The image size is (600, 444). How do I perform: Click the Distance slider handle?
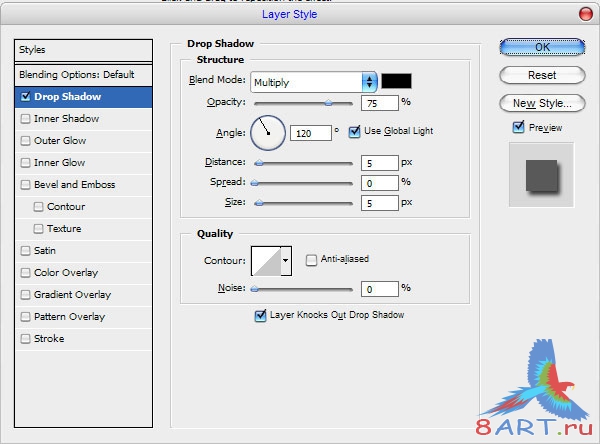(x=259, y=163)
